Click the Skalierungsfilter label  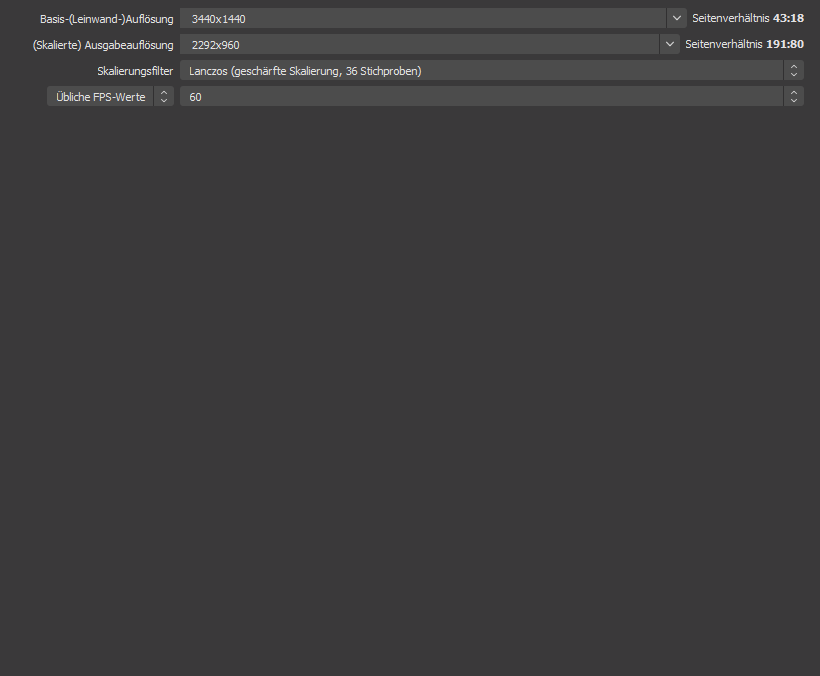tap(135, 71)
